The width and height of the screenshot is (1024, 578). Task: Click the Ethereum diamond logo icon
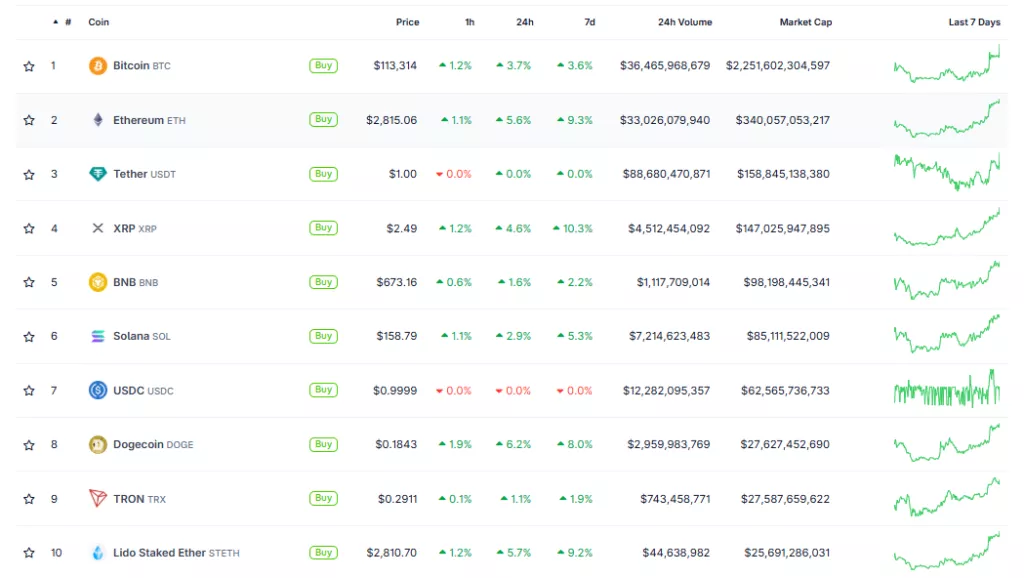point(98,120)
